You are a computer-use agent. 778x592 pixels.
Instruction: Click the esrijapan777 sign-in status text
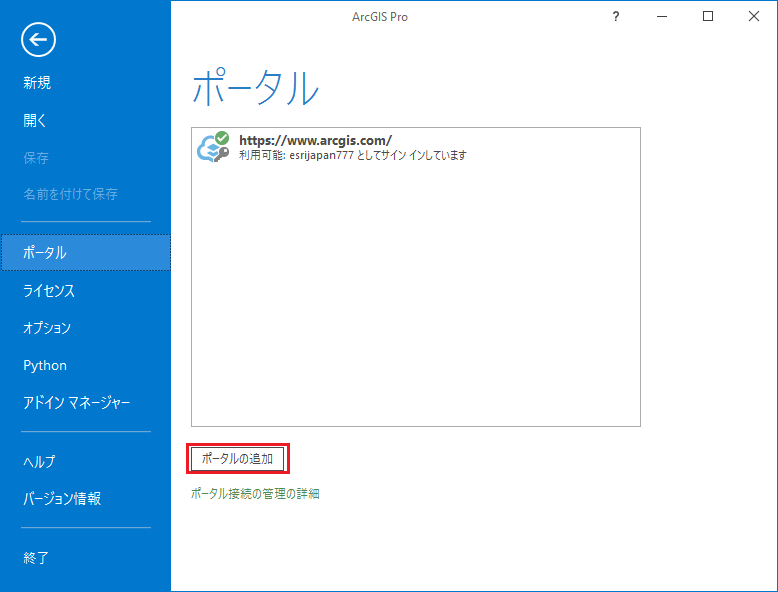353,155
